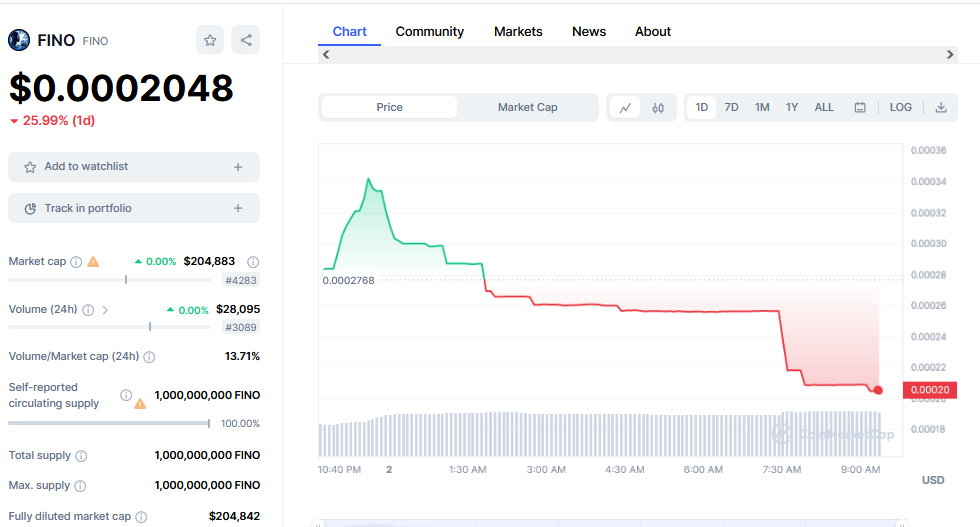Click the circulating supply warning triangle icon
980x527 pixels.
click(x=140, y=404)
